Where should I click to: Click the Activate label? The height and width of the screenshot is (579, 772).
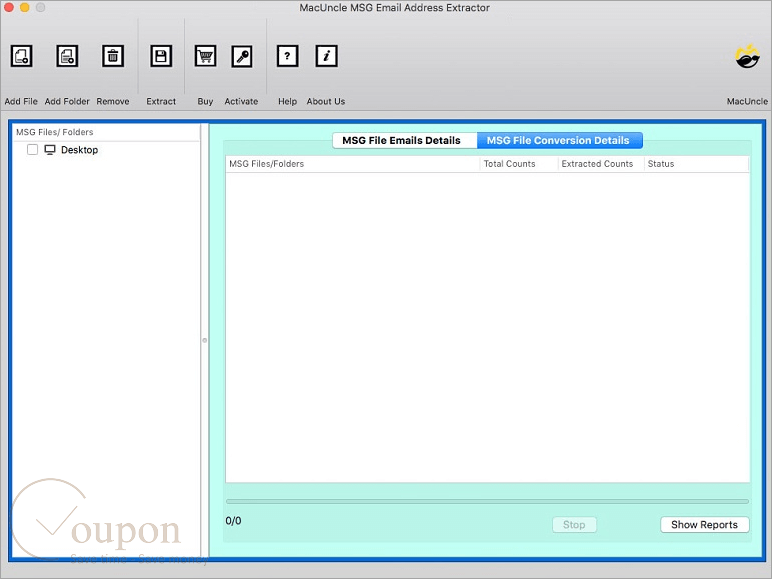241,101
